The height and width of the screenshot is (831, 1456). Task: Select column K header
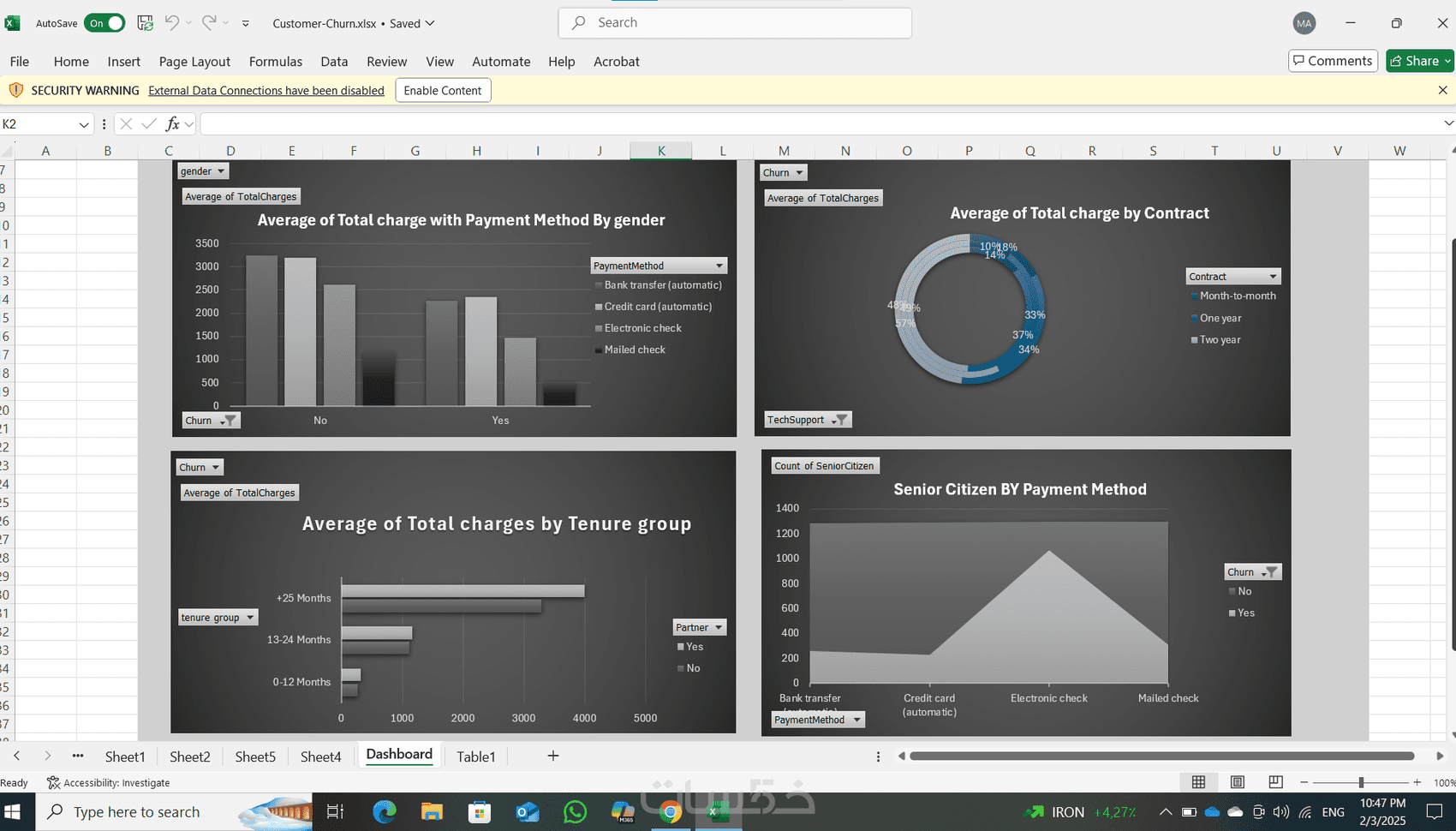(x=661, y=151)
